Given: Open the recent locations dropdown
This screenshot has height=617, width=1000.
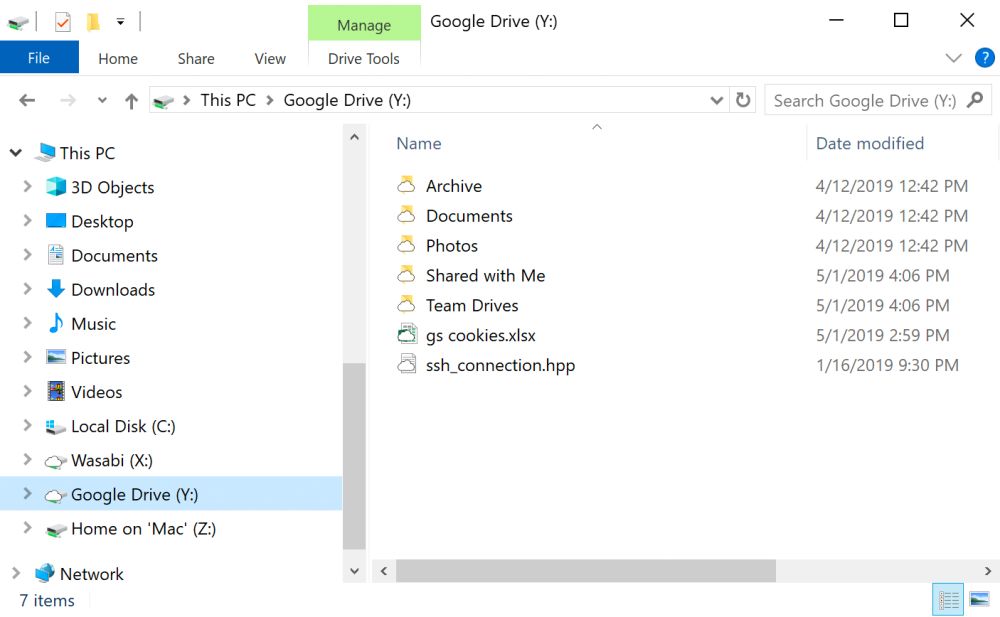Looking at the screenshot, I should tap(102, 100).
